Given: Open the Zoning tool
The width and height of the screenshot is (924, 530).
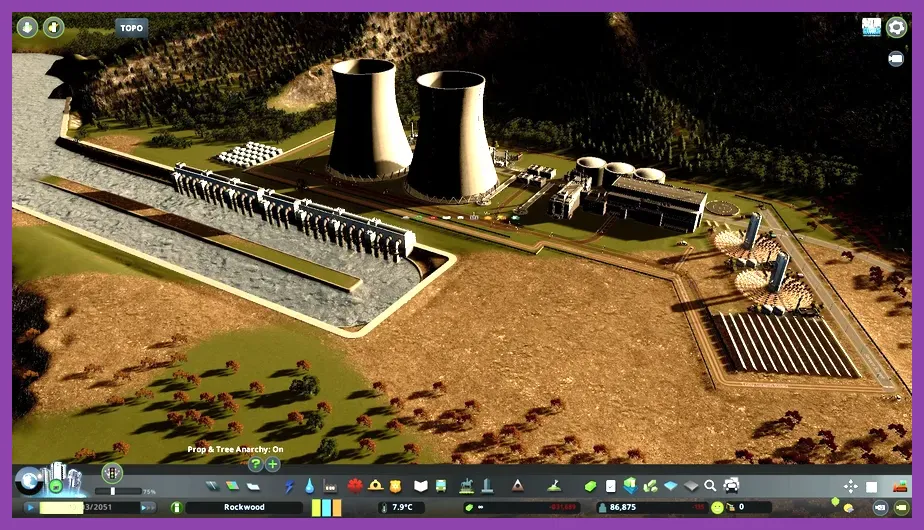Looking at the screenshot, I should (x=233, y=486).
